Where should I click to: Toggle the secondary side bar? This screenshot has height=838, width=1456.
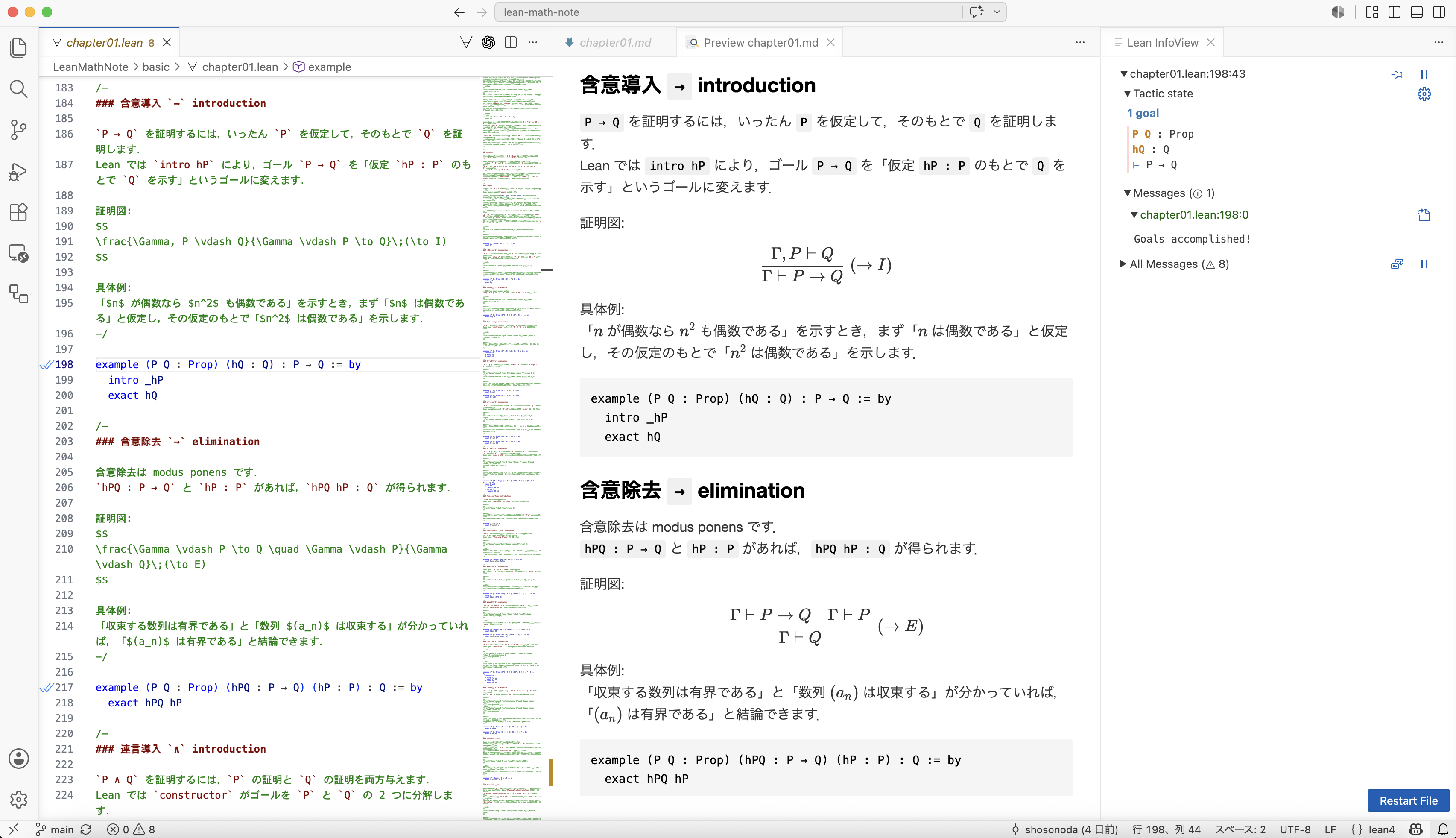click(x=1439, y=12)
